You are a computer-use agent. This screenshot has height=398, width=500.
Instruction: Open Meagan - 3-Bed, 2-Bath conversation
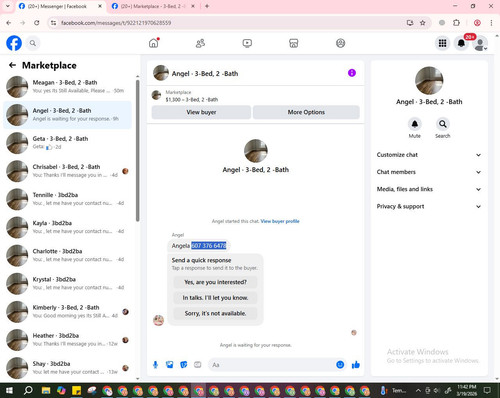tap(67, 87)
